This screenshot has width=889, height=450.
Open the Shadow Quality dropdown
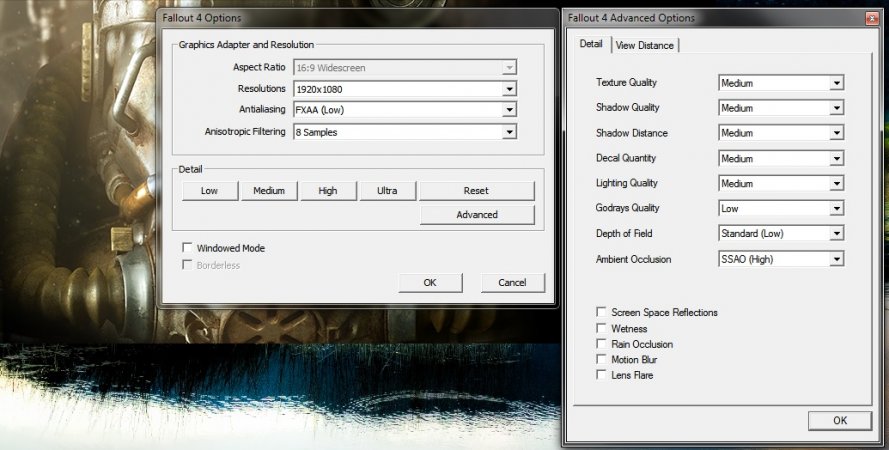(x=781, y=108)
